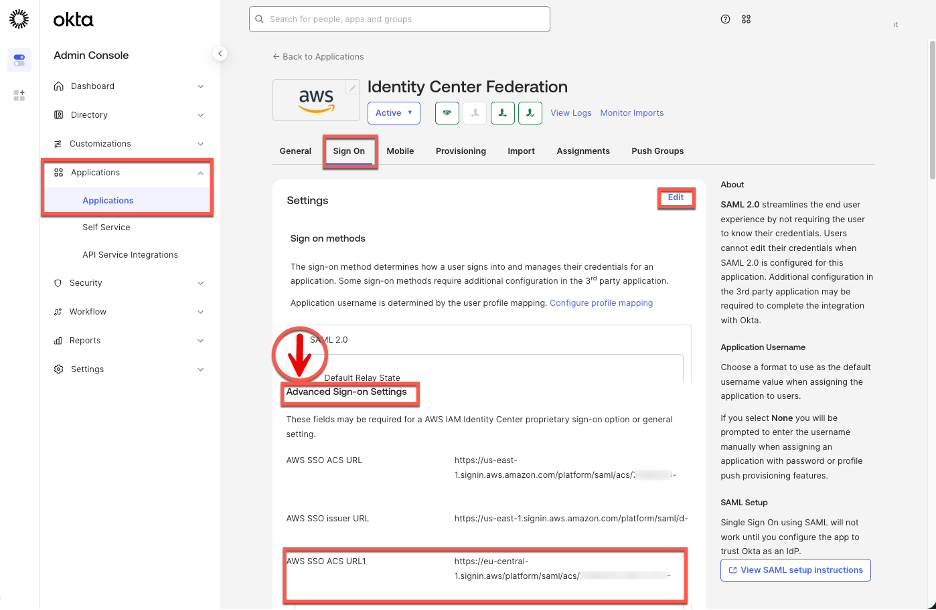
Task: Click the first green user icon beside Active
Action: pos(447,113)
